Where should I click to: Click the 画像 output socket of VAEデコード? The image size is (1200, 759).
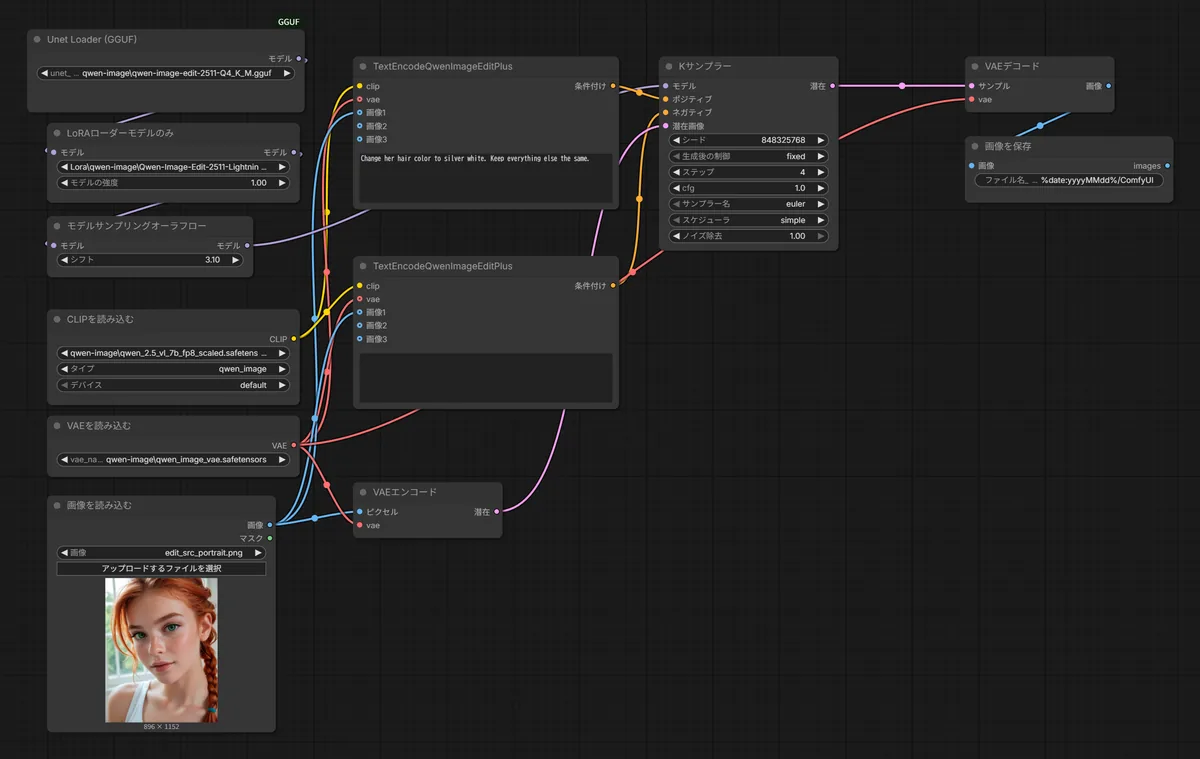pos(1108,86)
